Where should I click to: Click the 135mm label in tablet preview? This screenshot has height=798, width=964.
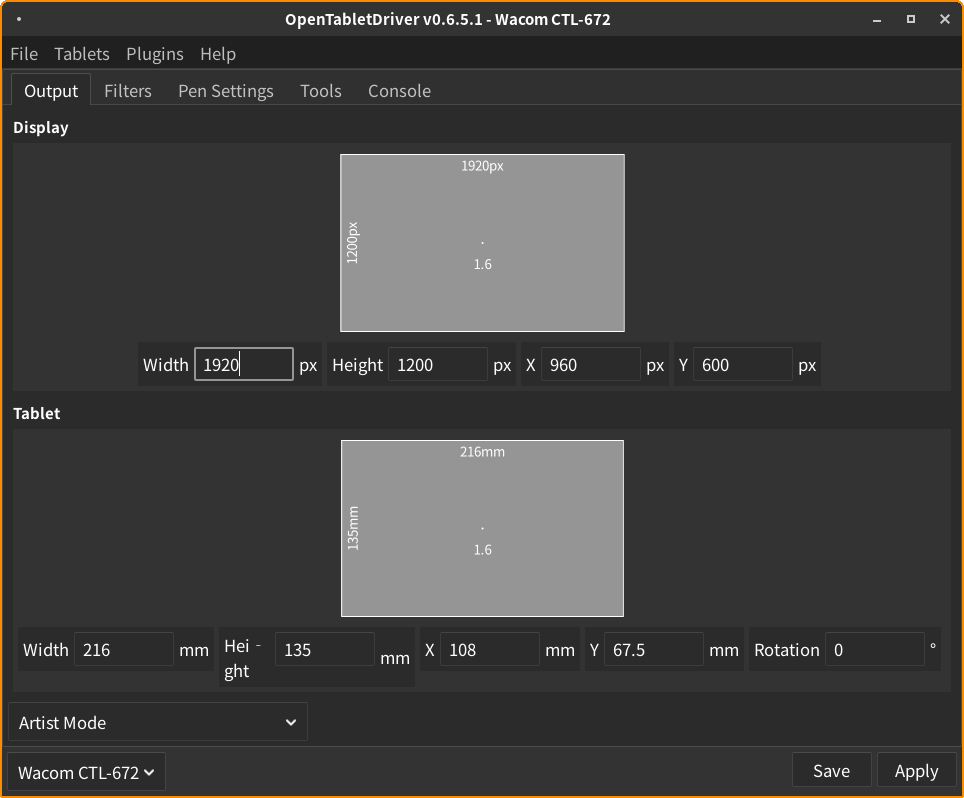[x=353, y=528]
